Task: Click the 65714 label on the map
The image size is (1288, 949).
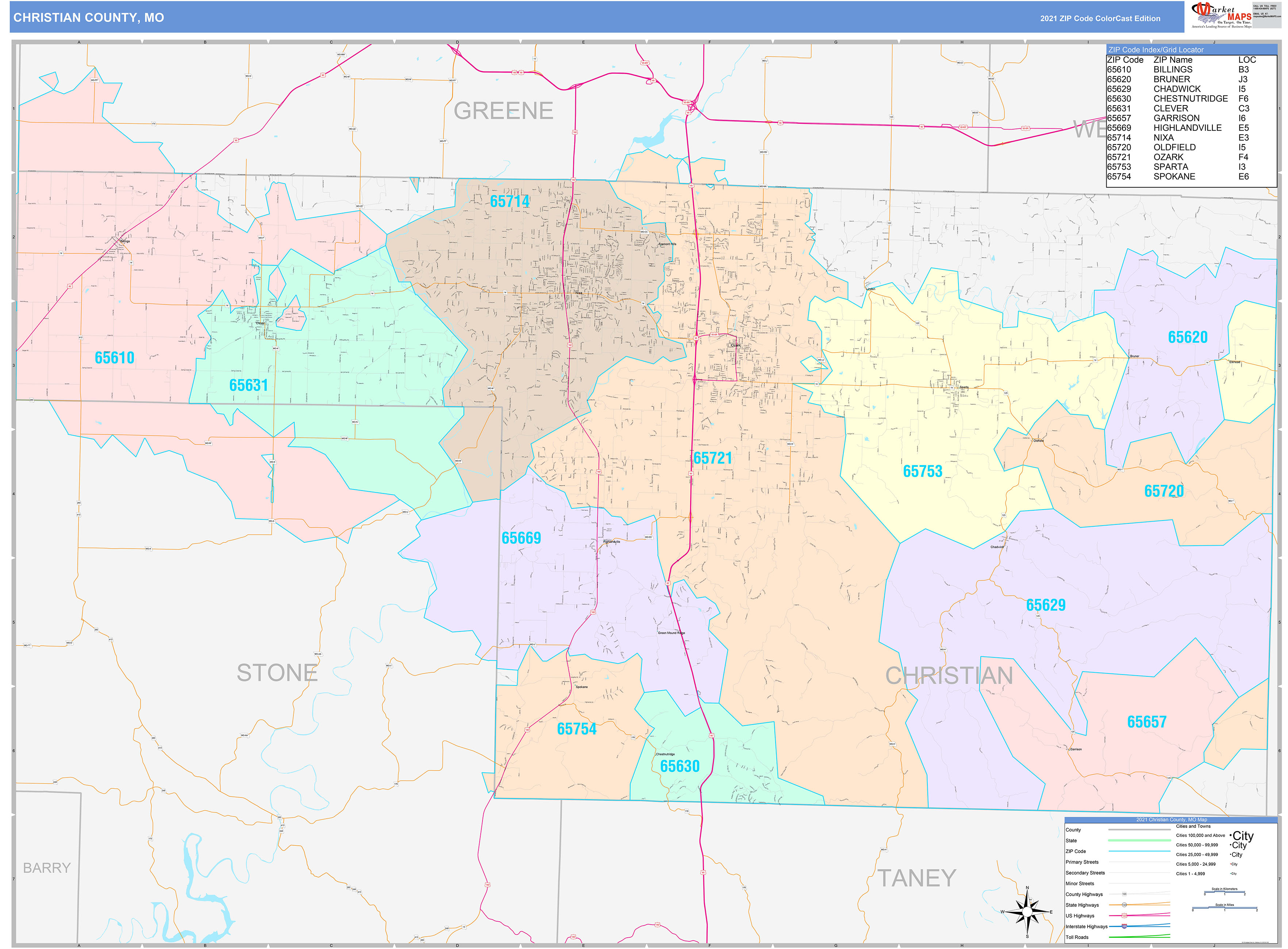Action: coord(510,201)
